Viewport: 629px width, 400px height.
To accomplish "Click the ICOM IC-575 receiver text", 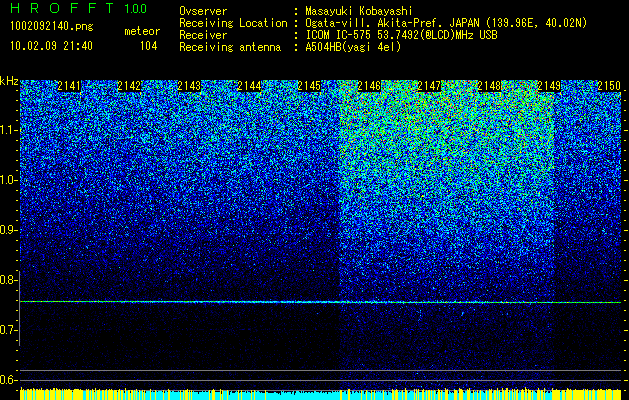I will pos(401,35).
